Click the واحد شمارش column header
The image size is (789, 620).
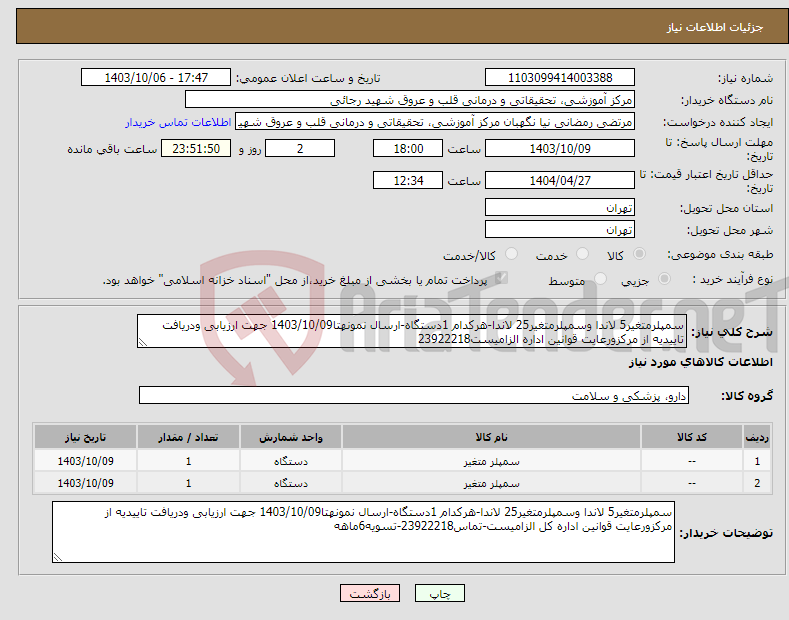(291, 437)
